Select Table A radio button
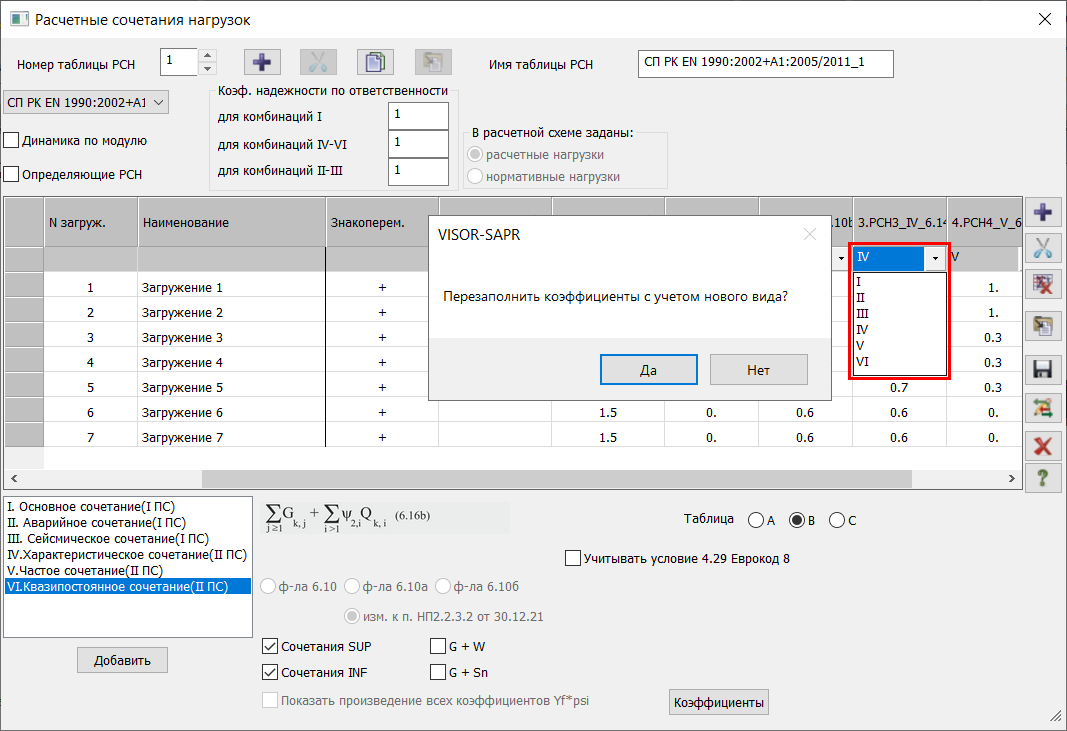The width and height of the screenshot is (1067, 731). pos(755,520)
